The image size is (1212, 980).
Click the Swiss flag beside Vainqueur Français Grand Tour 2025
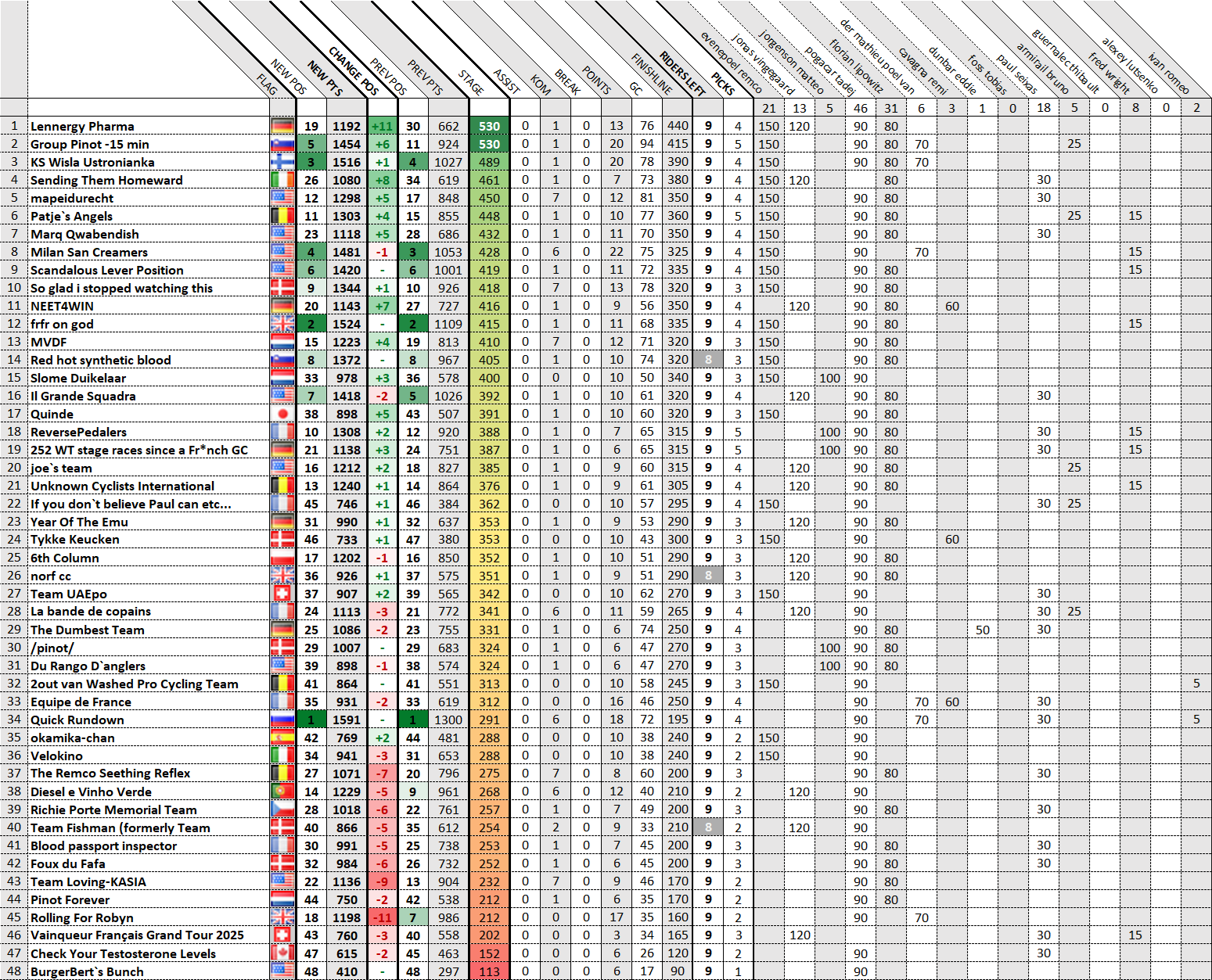tap(282, 935)
